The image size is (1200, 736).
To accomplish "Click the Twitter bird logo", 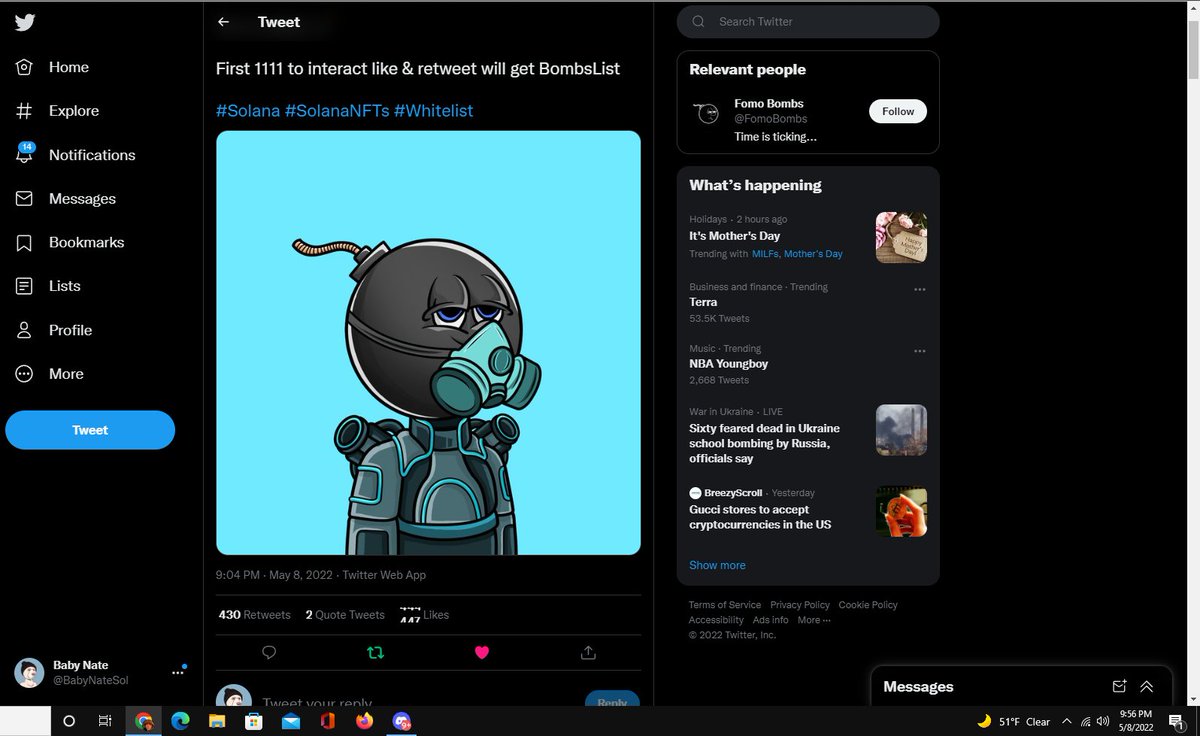I will pos(25,23).
